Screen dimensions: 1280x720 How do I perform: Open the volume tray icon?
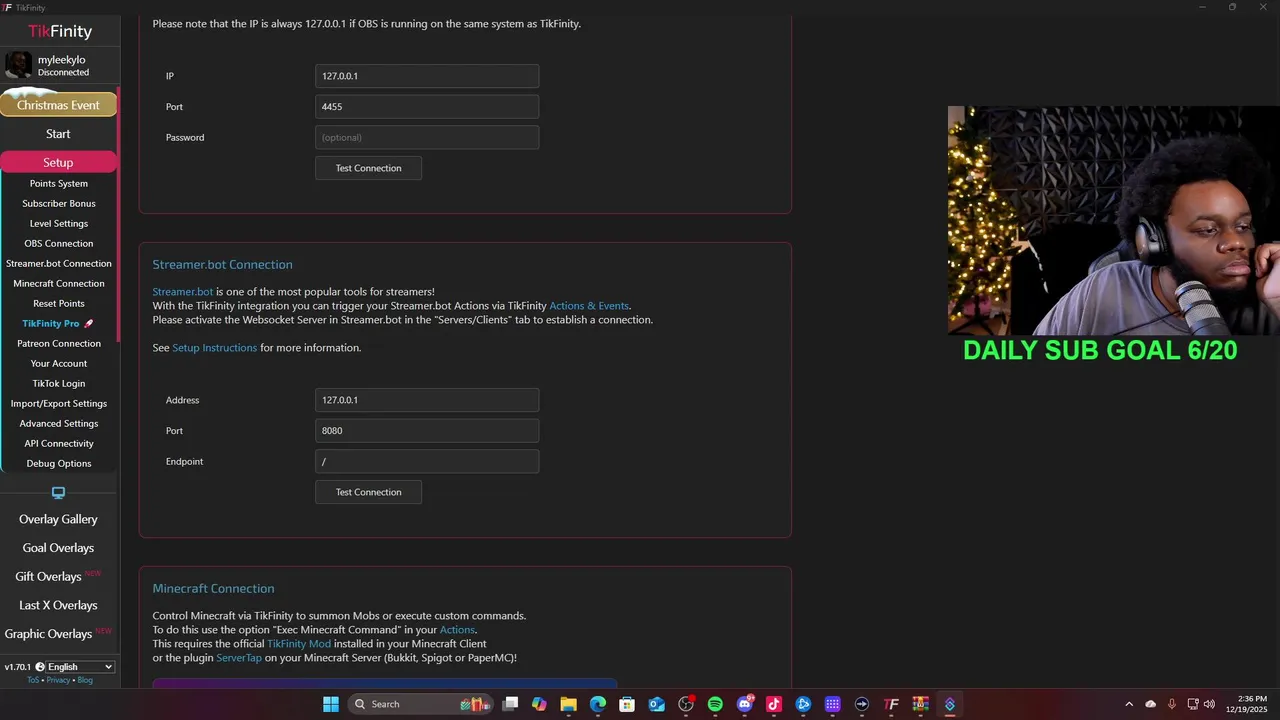(1209, 704)
